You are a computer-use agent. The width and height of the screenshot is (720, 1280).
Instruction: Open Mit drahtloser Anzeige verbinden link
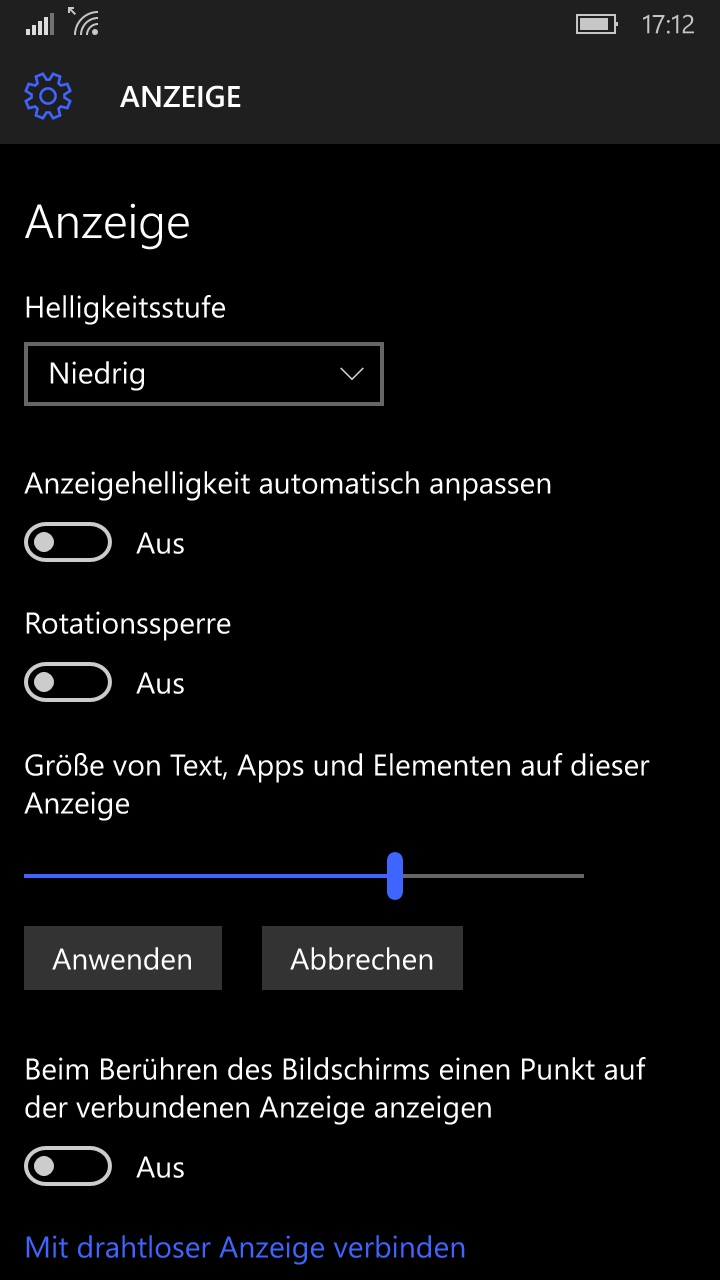point(245,1247)
